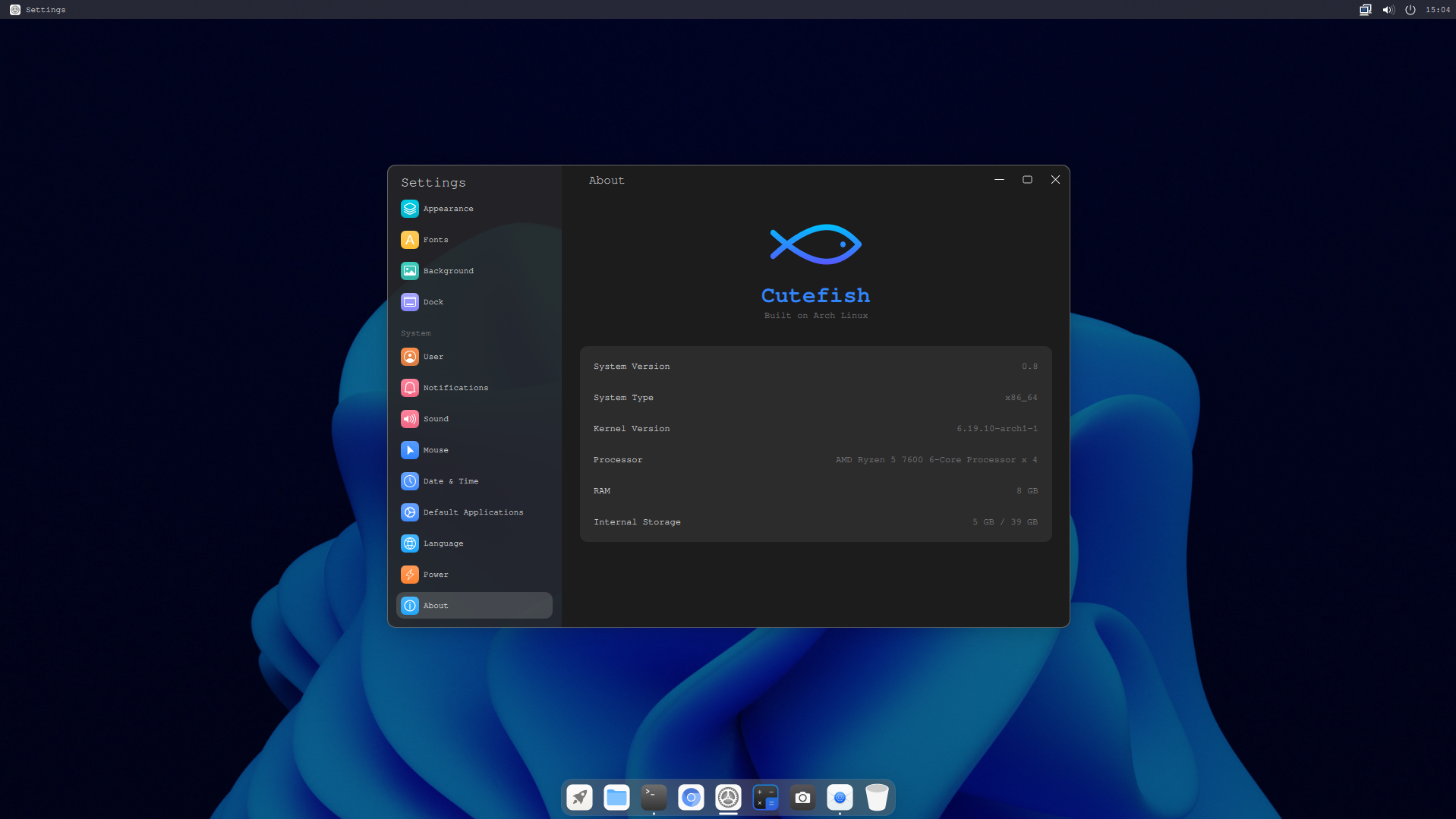Open Chromium browser from the dock

pos(691,797)
